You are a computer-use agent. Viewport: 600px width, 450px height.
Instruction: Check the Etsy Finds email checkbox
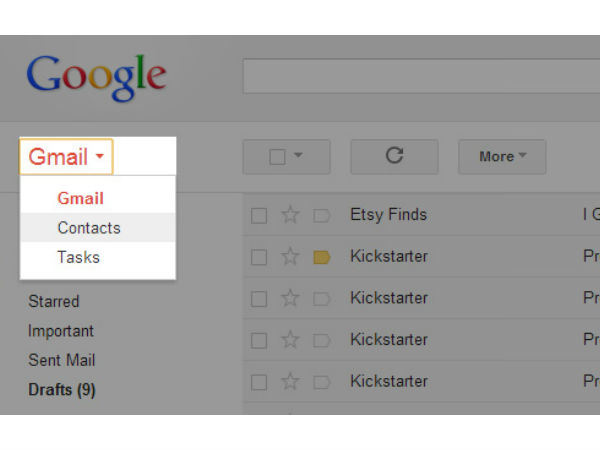pos(259,215)
